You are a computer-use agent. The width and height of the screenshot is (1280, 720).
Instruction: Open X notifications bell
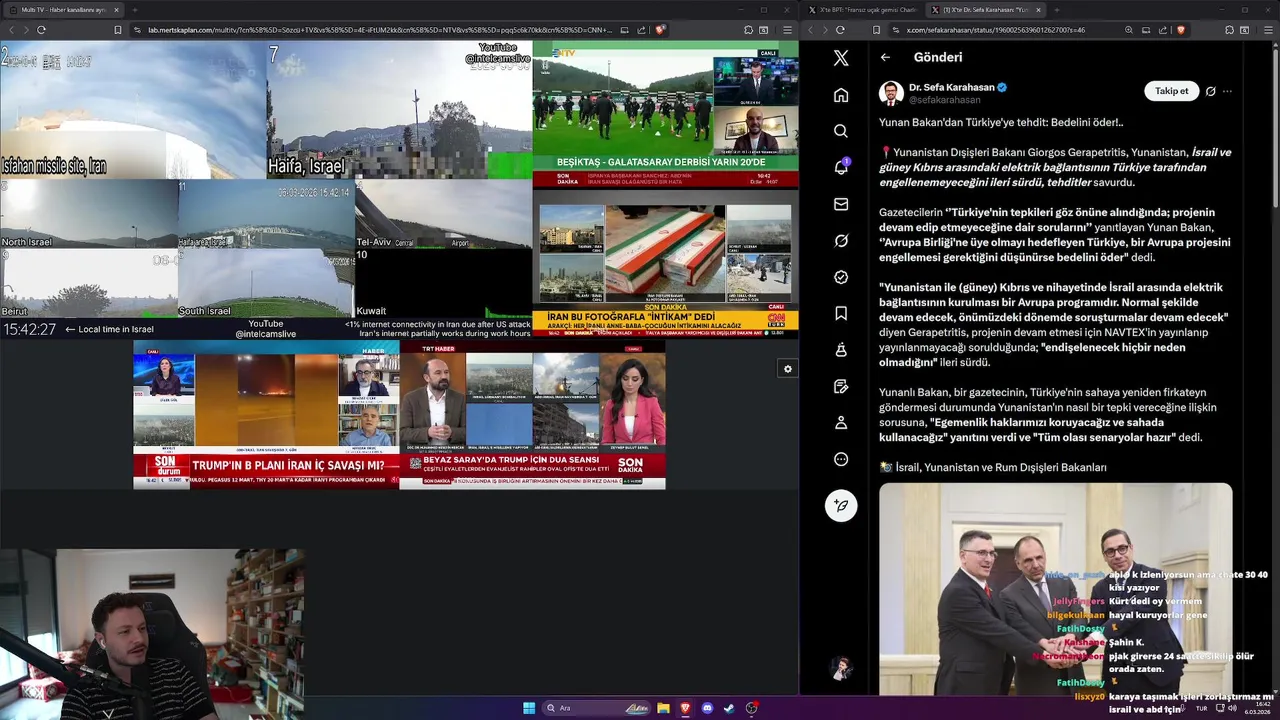[841, 167]
